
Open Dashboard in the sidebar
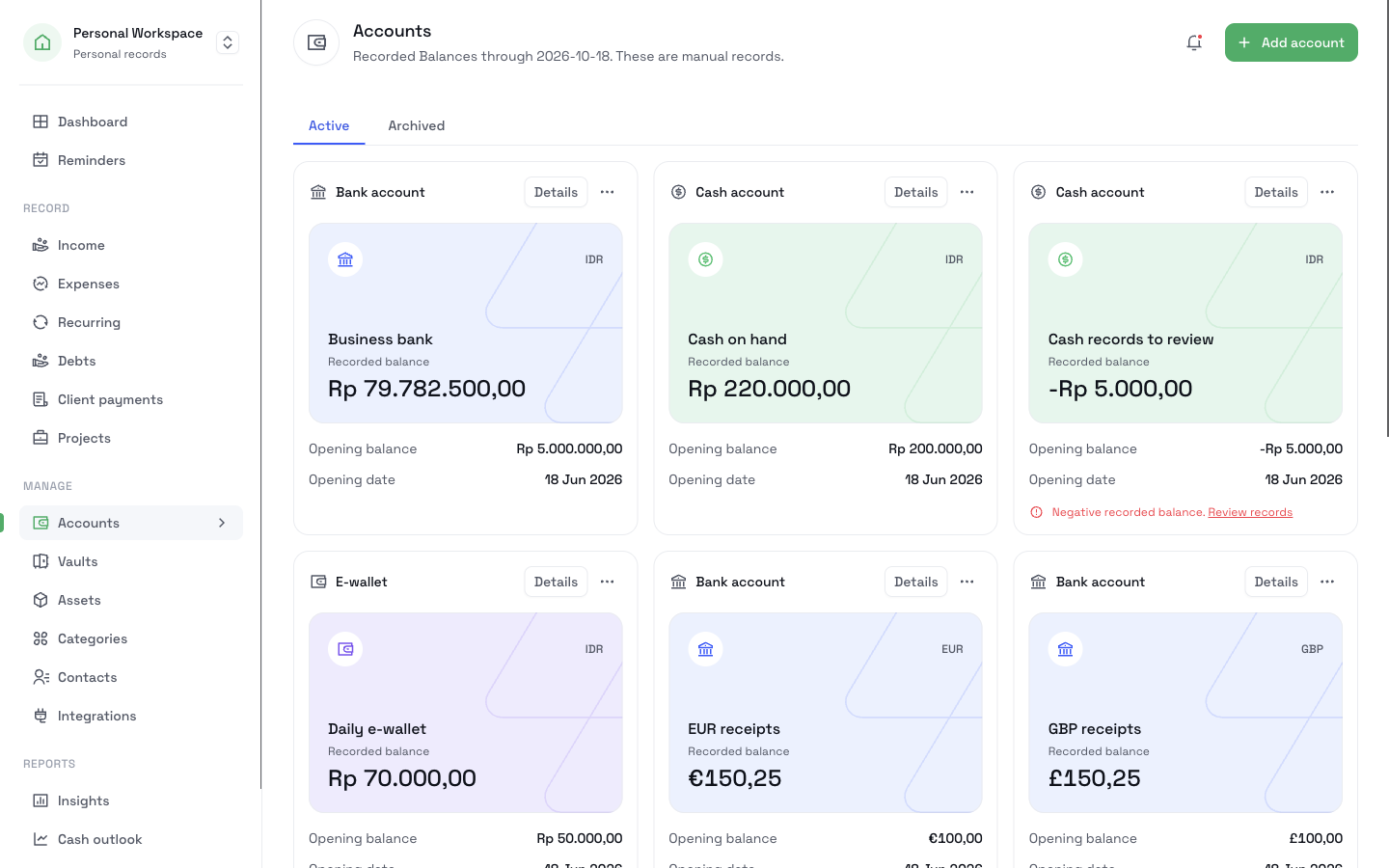[131, 122]
